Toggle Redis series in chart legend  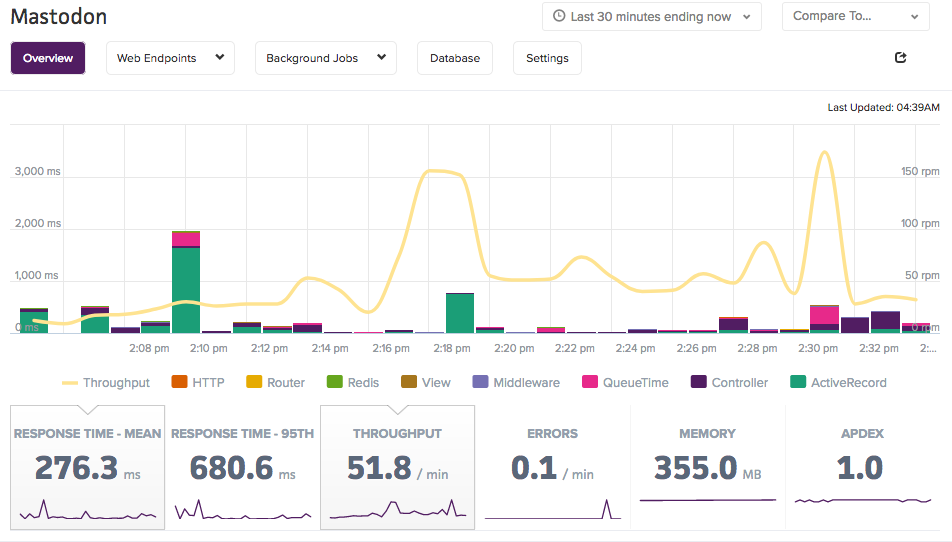coord(353,382)
